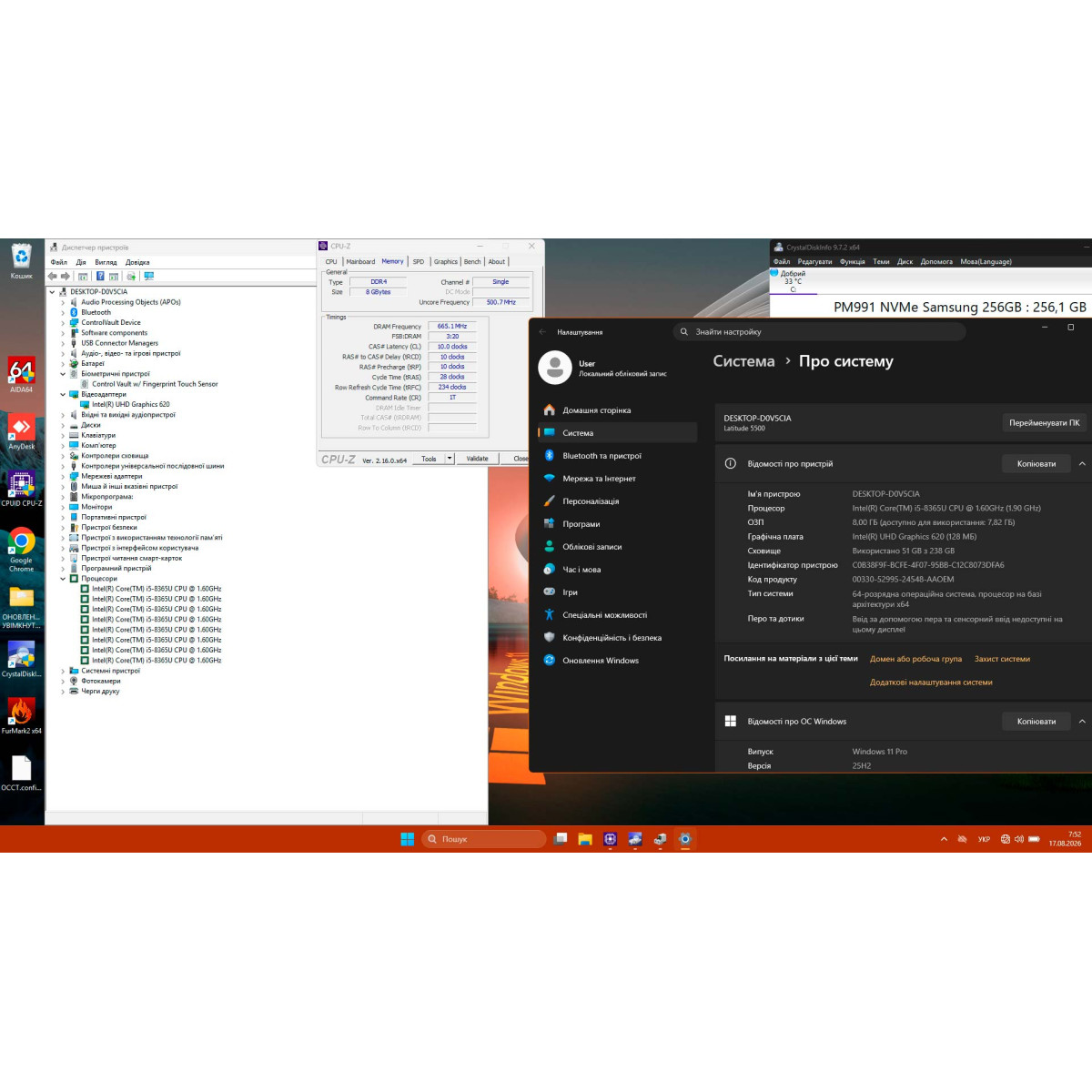Screen dimensions: 1092x1092
Task: Expand the Bluetooth node in Device Manager
Action: (x=63, y=312)
